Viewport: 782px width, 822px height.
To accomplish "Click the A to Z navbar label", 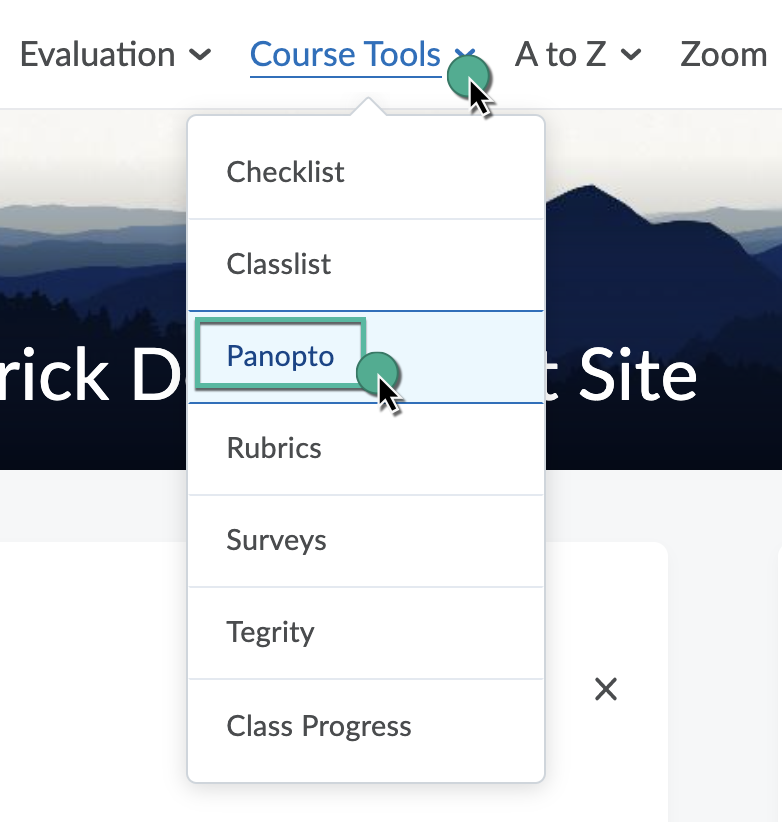I will 560,54.
